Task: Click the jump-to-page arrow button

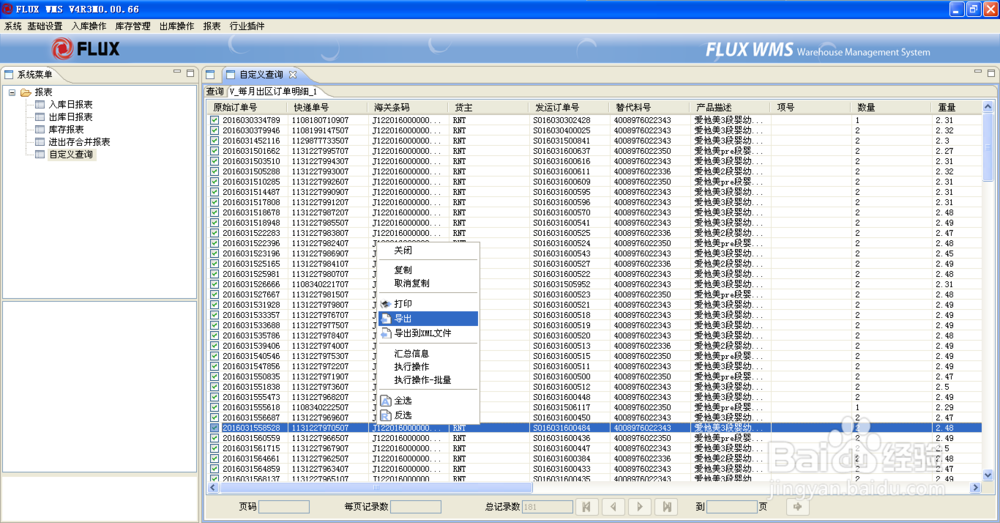Action: [x=797, y=507]
